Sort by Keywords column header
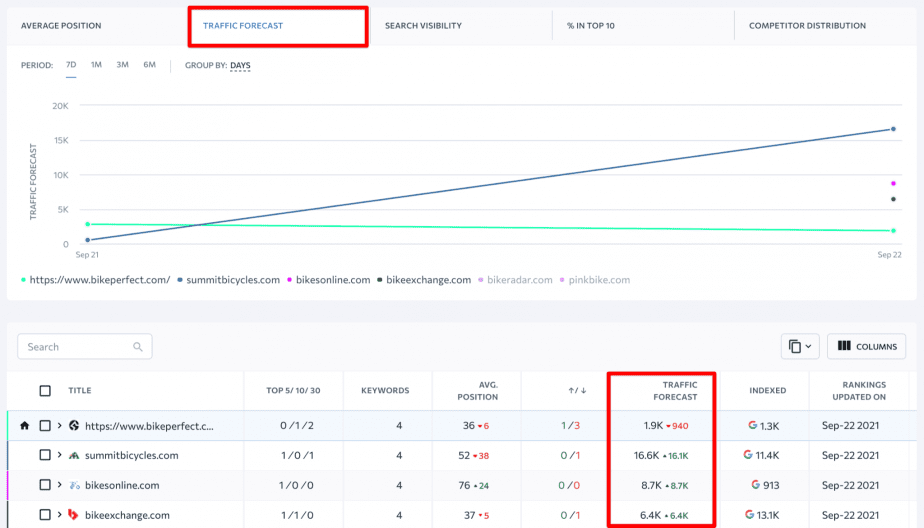This screenshot has width=924, height=528. [385, 391]
